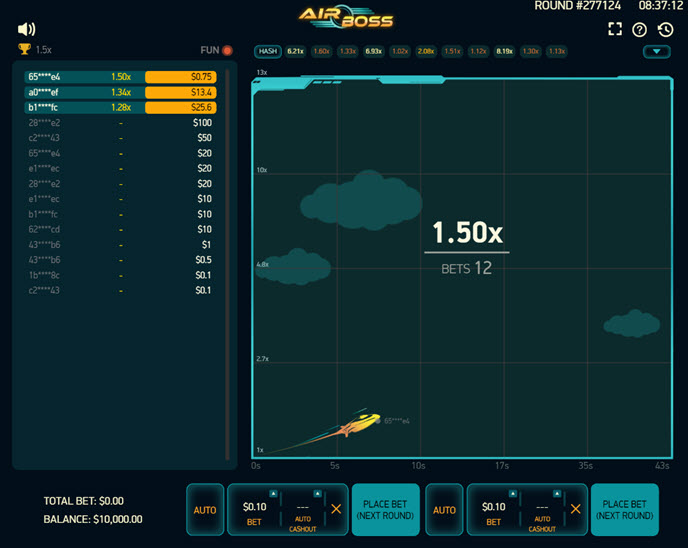Select the HASH tab

pos(268,51)
